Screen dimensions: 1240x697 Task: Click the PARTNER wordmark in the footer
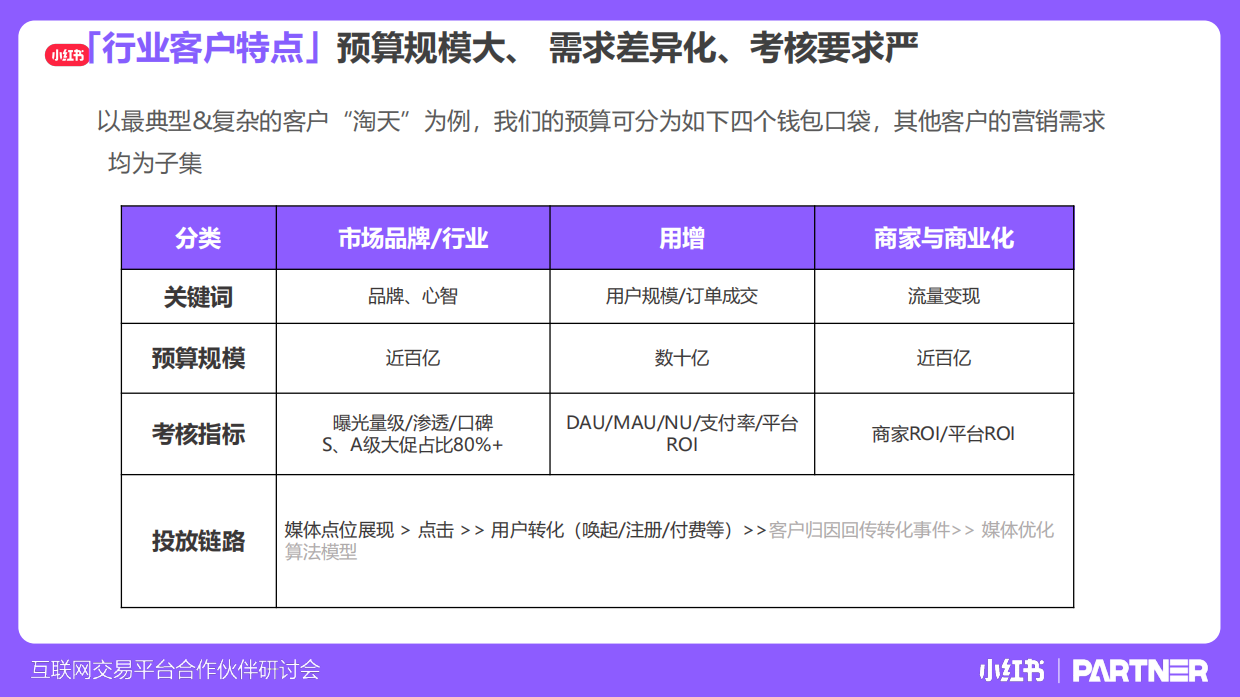(x=1141, y=670)
